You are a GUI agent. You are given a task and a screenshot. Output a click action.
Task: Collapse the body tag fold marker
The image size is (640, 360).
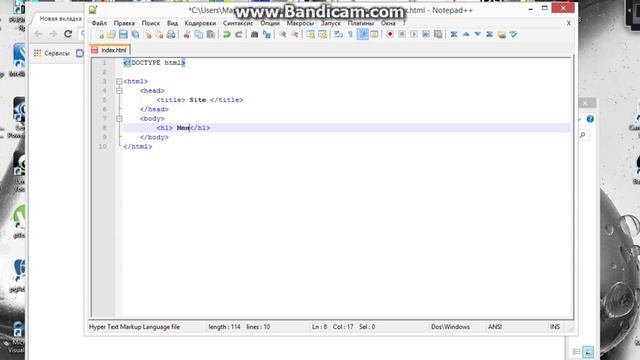(x=119, y=119)
